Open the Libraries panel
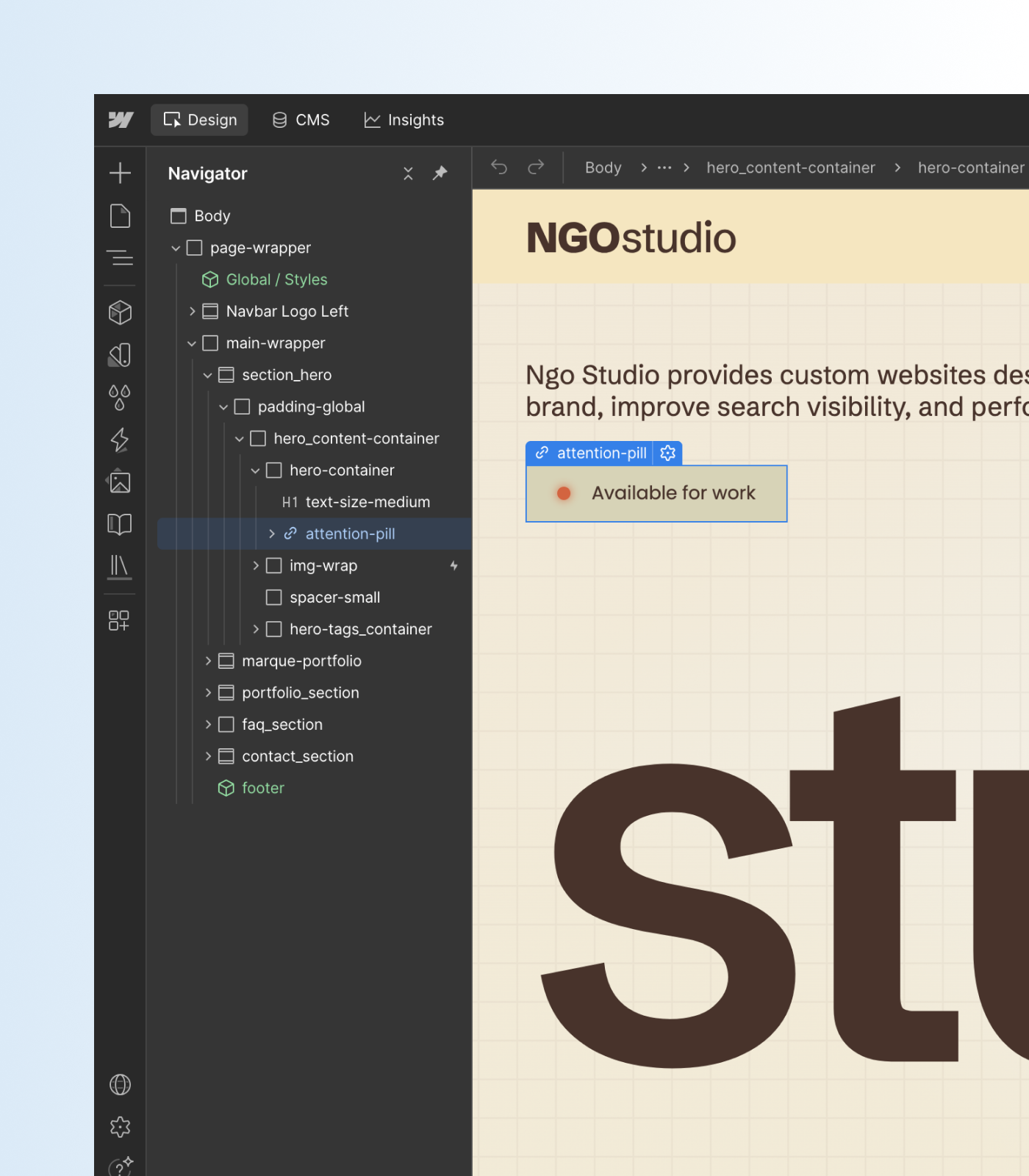This screenshot has height=1176, width=1029. tap(120, 567)
